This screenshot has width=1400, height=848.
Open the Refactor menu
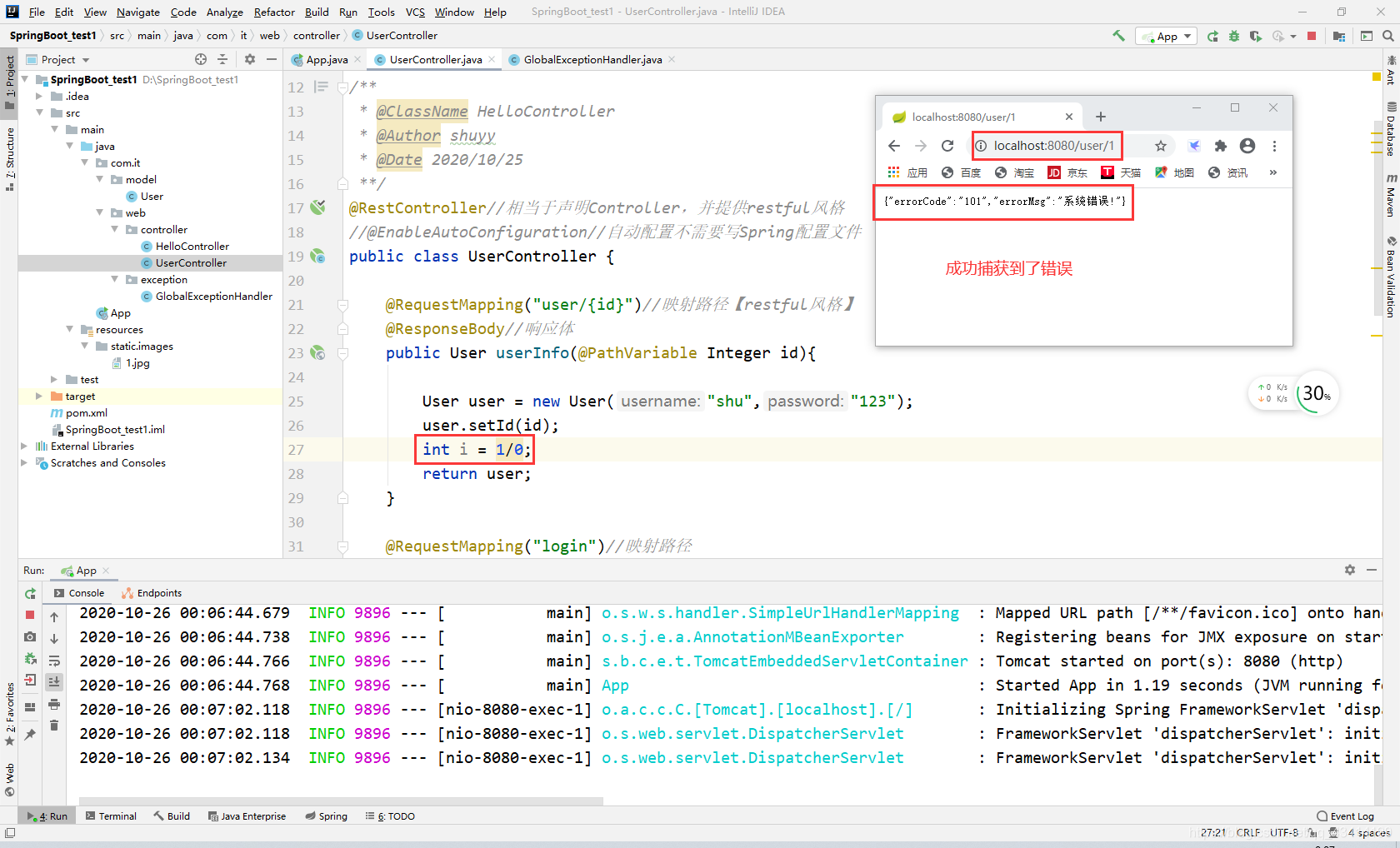click(x=274, y=12)
